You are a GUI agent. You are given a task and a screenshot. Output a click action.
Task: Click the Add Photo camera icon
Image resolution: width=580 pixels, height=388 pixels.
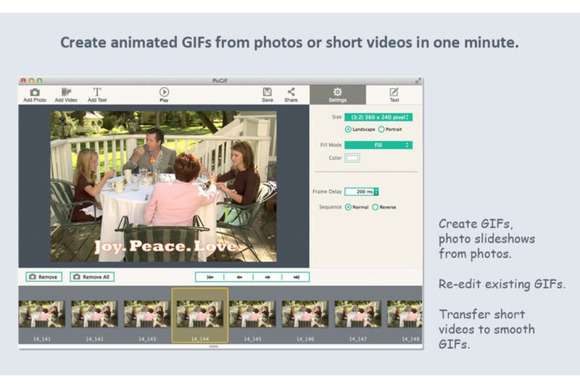pos(35,92)
